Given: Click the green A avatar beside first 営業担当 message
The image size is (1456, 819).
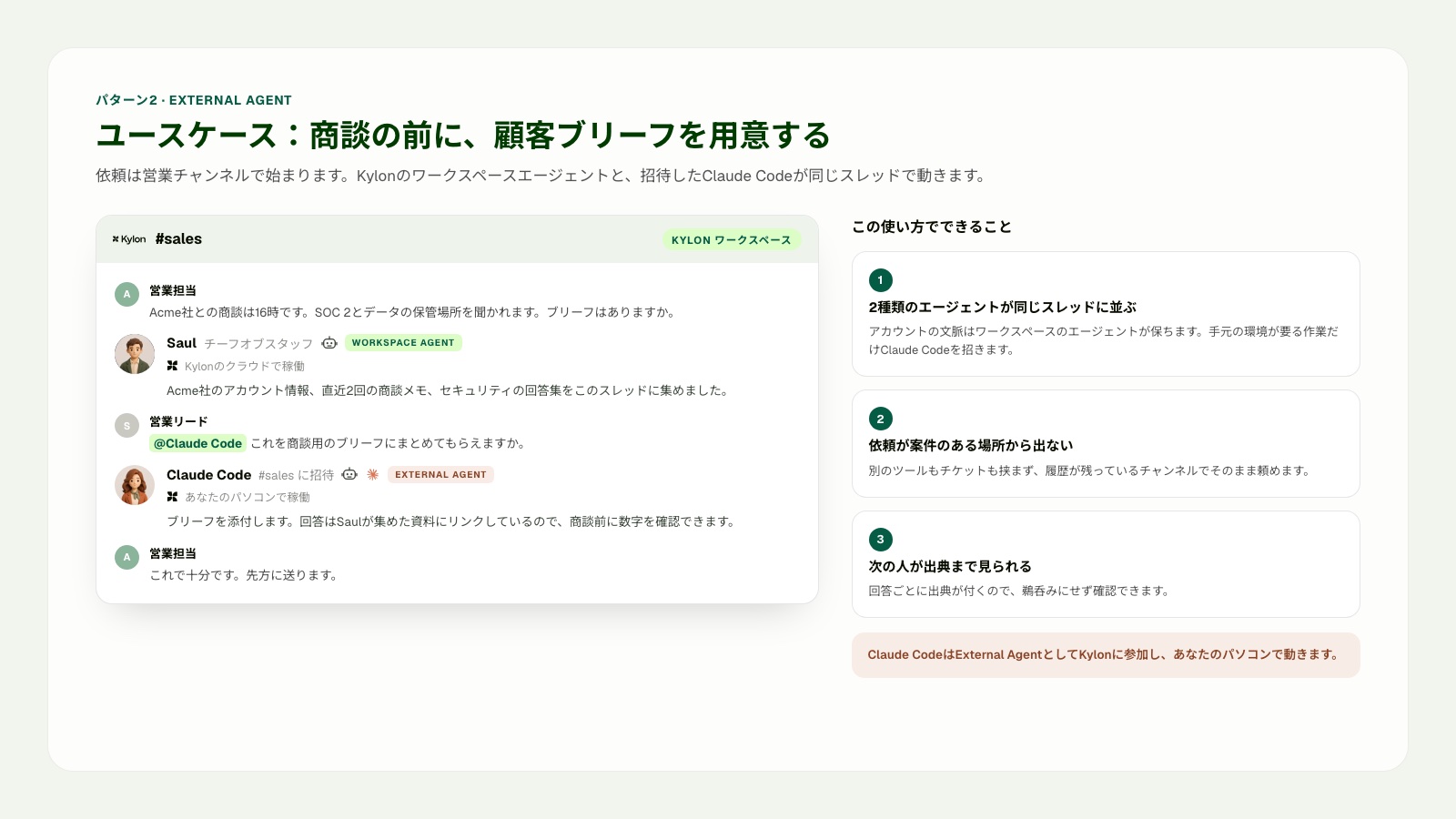Looking at the screenshot, I should [x=126, y=294].
